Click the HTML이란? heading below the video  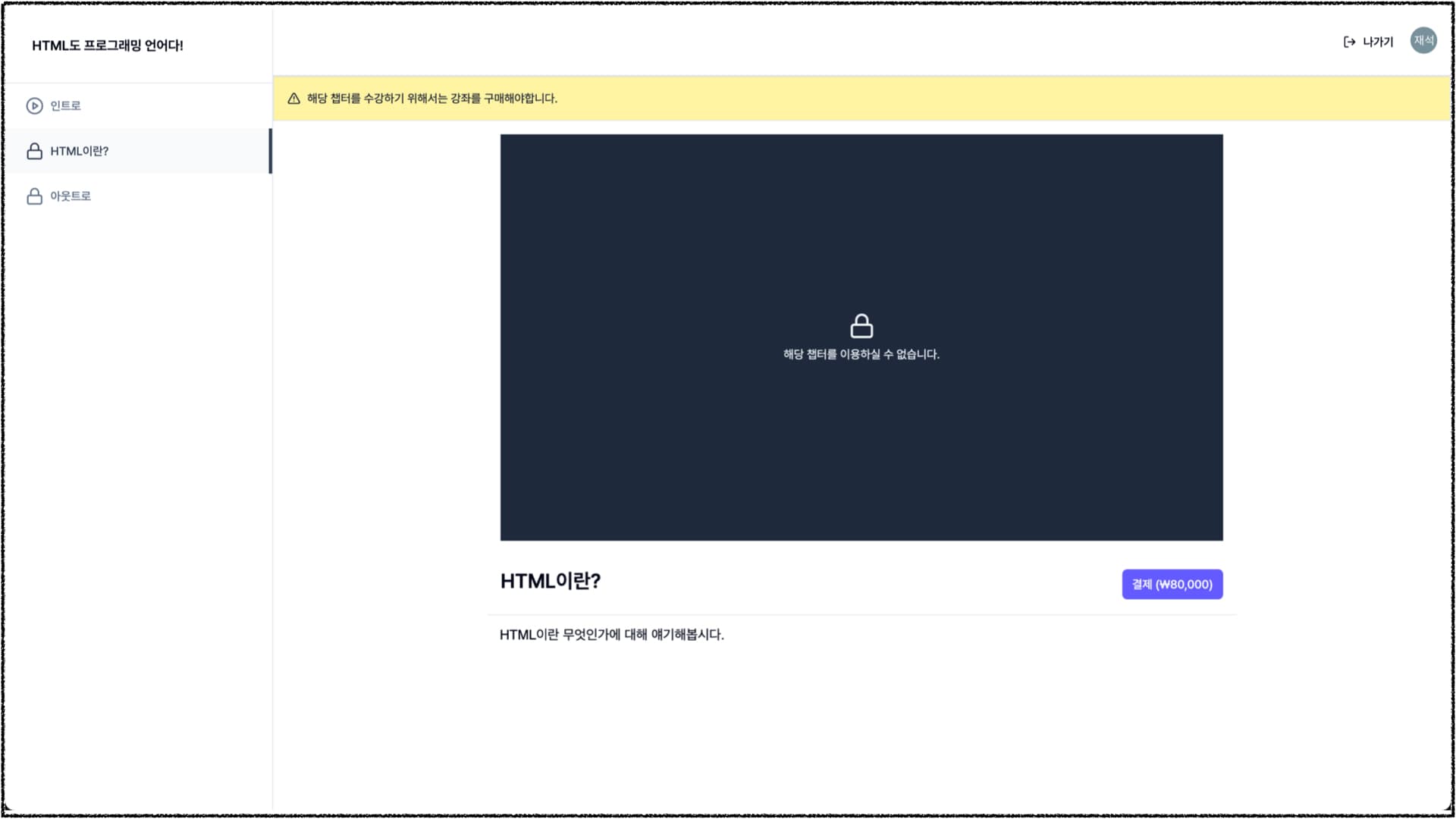[551, 582]
